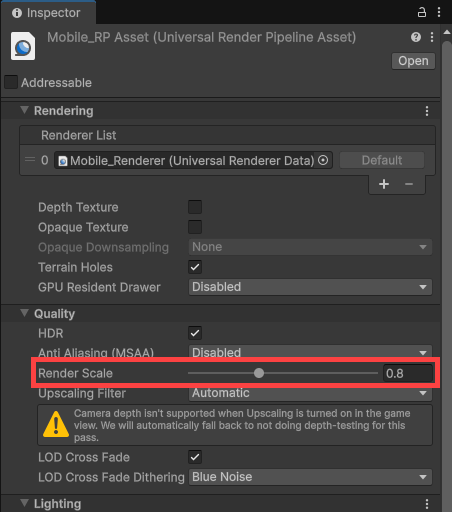452x512 pixels.
Task: Click the object picker circle for Mobile_Renderer
Action: pyautogui.click(x=323, y=160)
